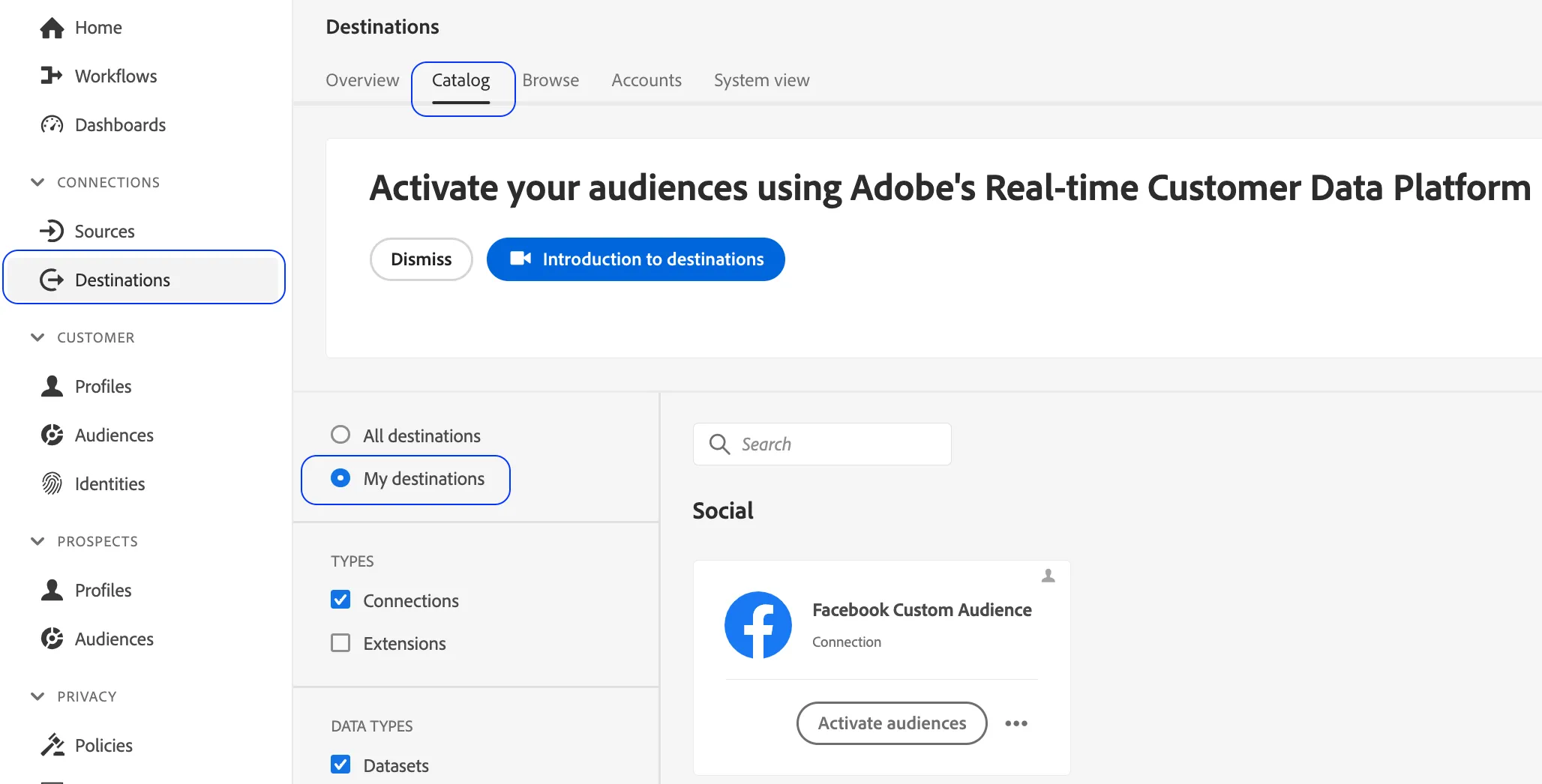This screenshot has width=1542, height=784.
Task: Click the Identities fingerprint icon
Action: click(x=52, y=483)
